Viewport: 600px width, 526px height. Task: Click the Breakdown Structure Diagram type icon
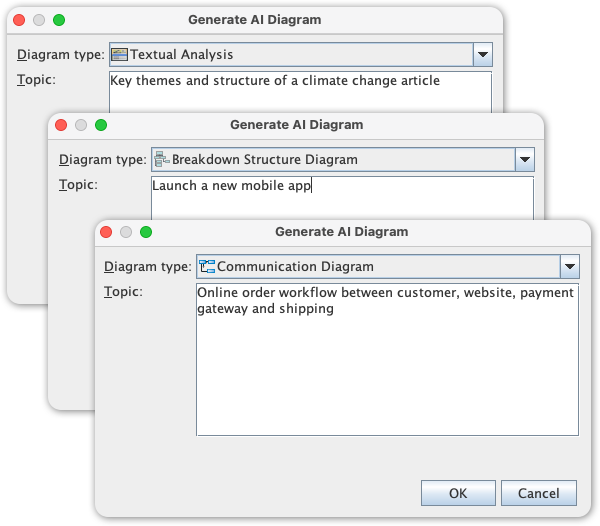coord(161,160)
